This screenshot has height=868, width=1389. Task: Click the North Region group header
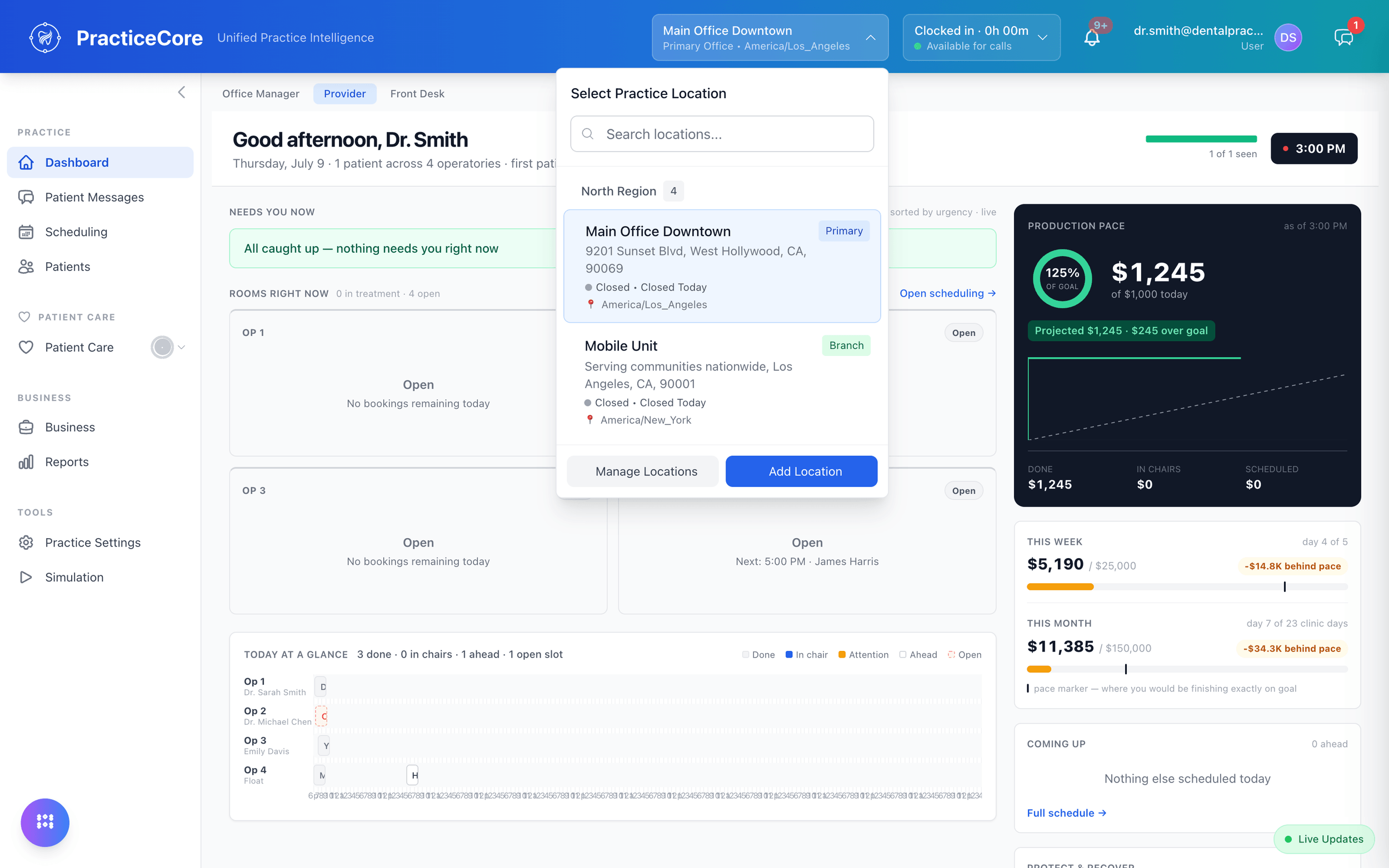(x=632, y=191)
